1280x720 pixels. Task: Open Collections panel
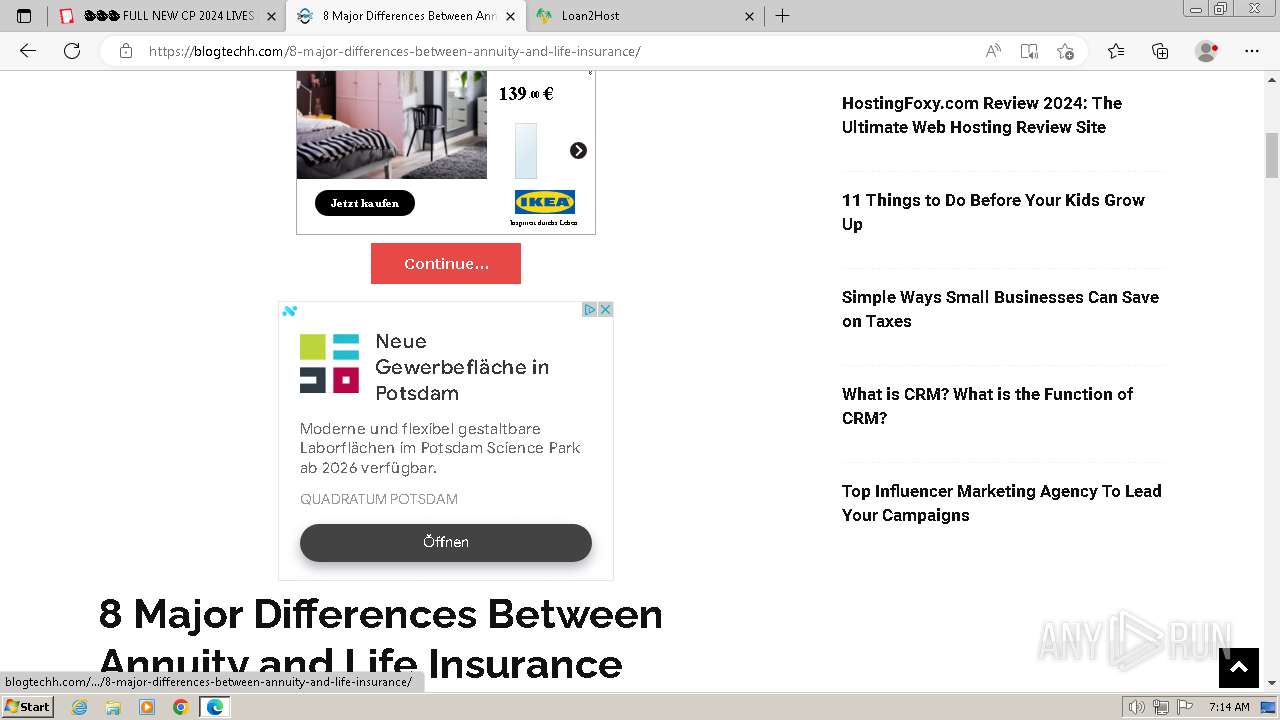coord(1160,51)
